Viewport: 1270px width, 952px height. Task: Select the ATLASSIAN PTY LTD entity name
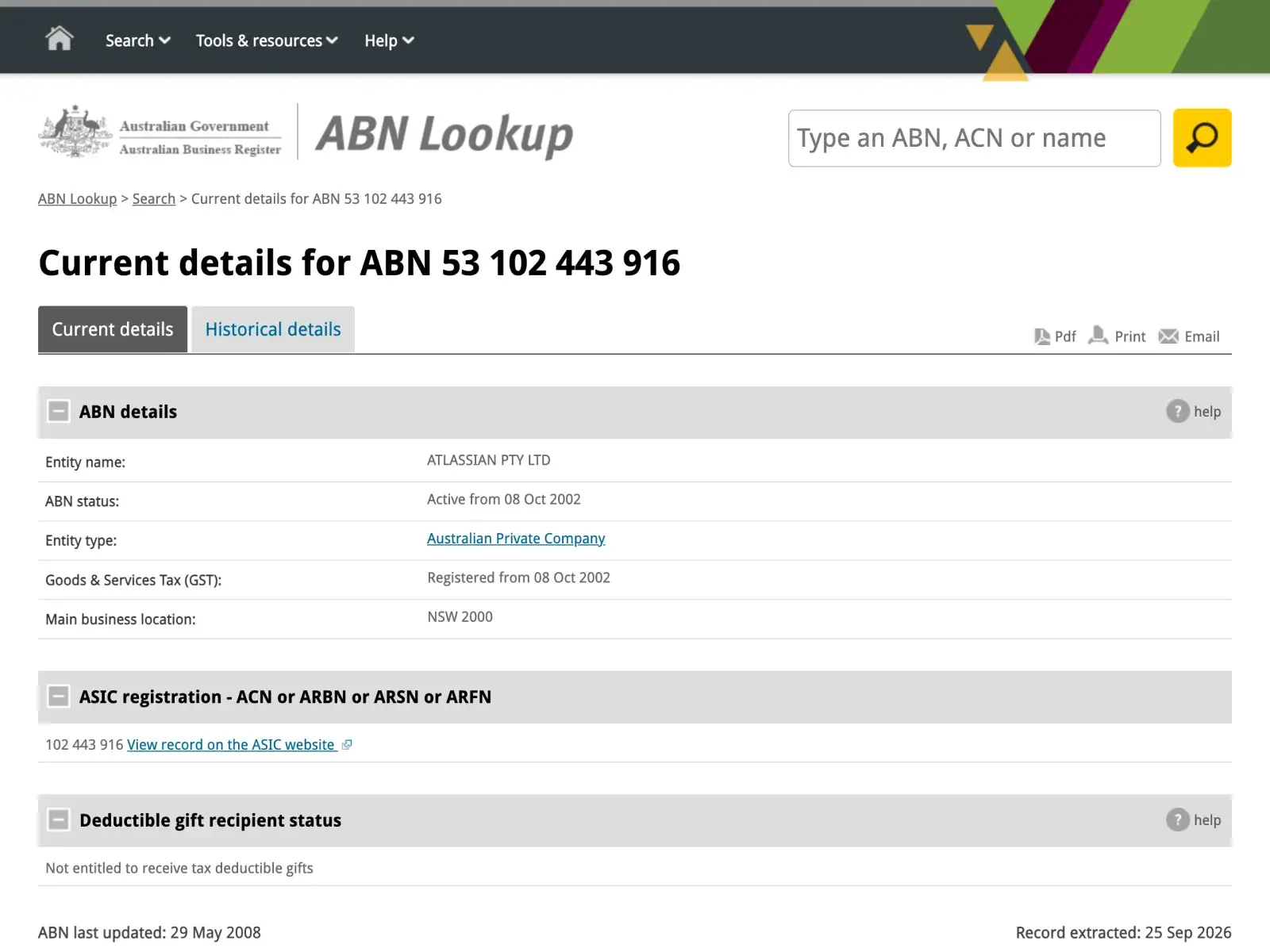point(489,460)
